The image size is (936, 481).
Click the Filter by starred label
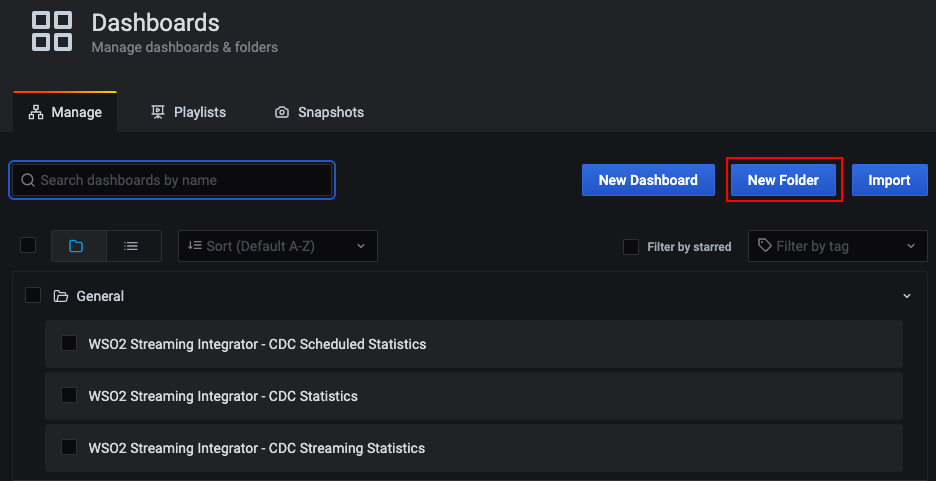tap(689, 247)
